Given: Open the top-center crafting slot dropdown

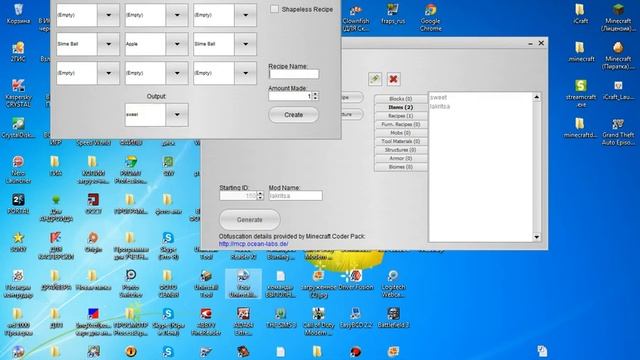Looking at the screenshot, I should point(177,15).
